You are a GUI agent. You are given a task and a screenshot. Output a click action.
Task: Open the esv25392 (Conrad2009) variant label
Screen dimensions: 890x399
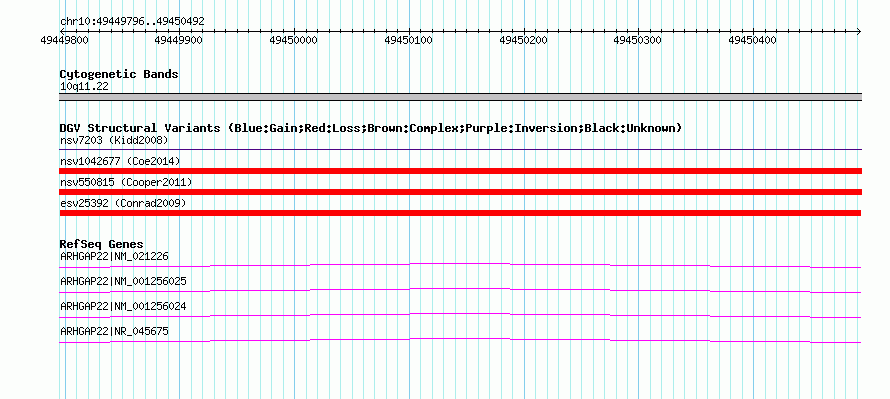coord(123,203)
